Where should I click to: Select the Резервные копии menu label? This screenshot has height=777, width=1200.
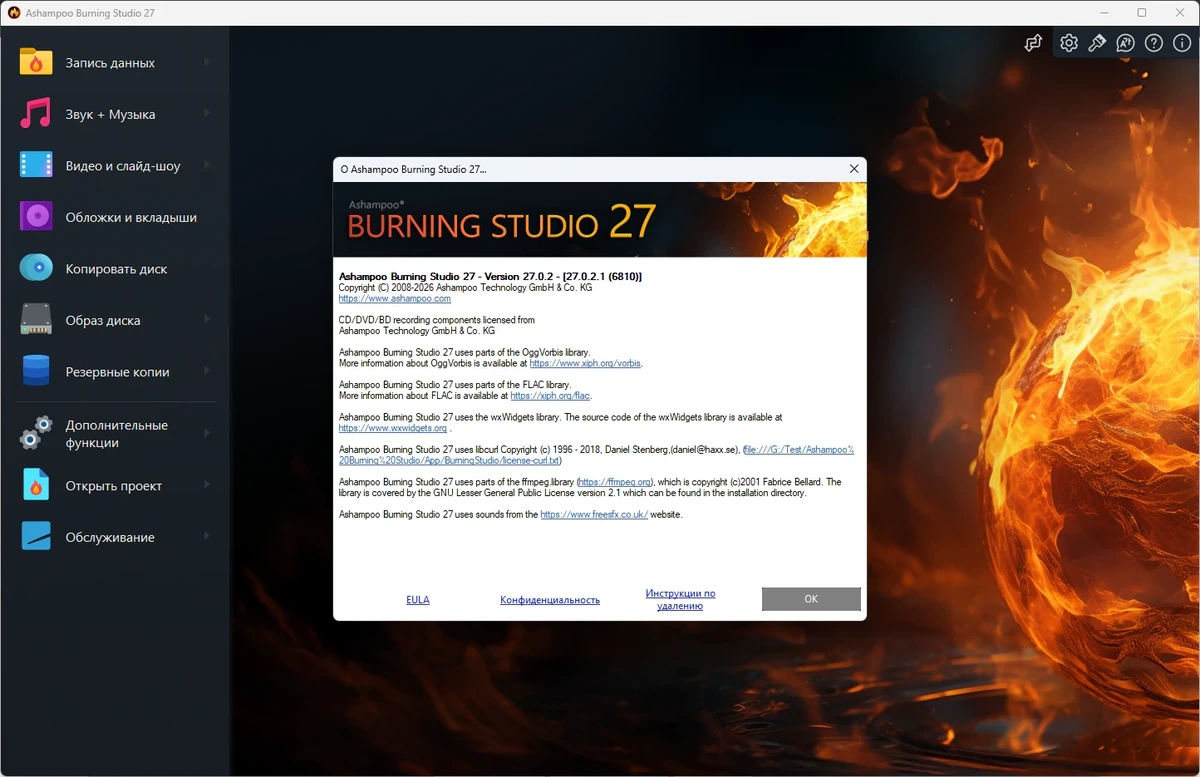coord(117,372)
